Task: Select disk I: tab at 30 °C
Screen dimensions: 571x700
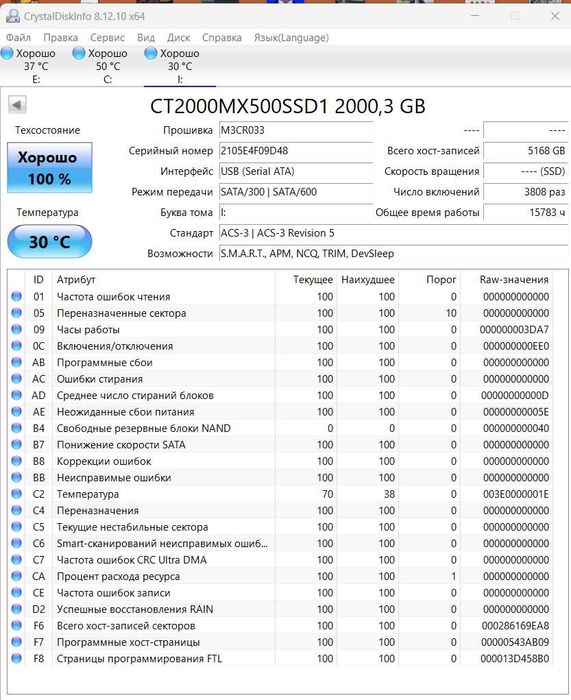Action: tap(179, 66)
